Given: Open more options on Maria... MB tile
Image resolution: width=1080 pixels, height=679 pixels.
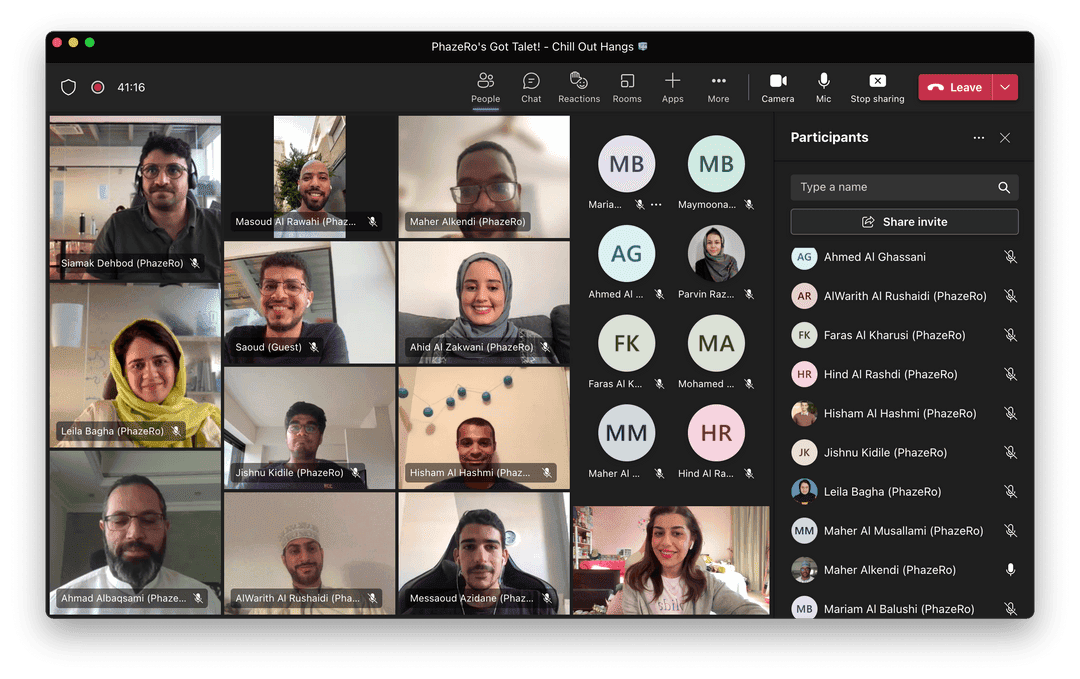Looking at the screenshot, I should coord(656,205).
